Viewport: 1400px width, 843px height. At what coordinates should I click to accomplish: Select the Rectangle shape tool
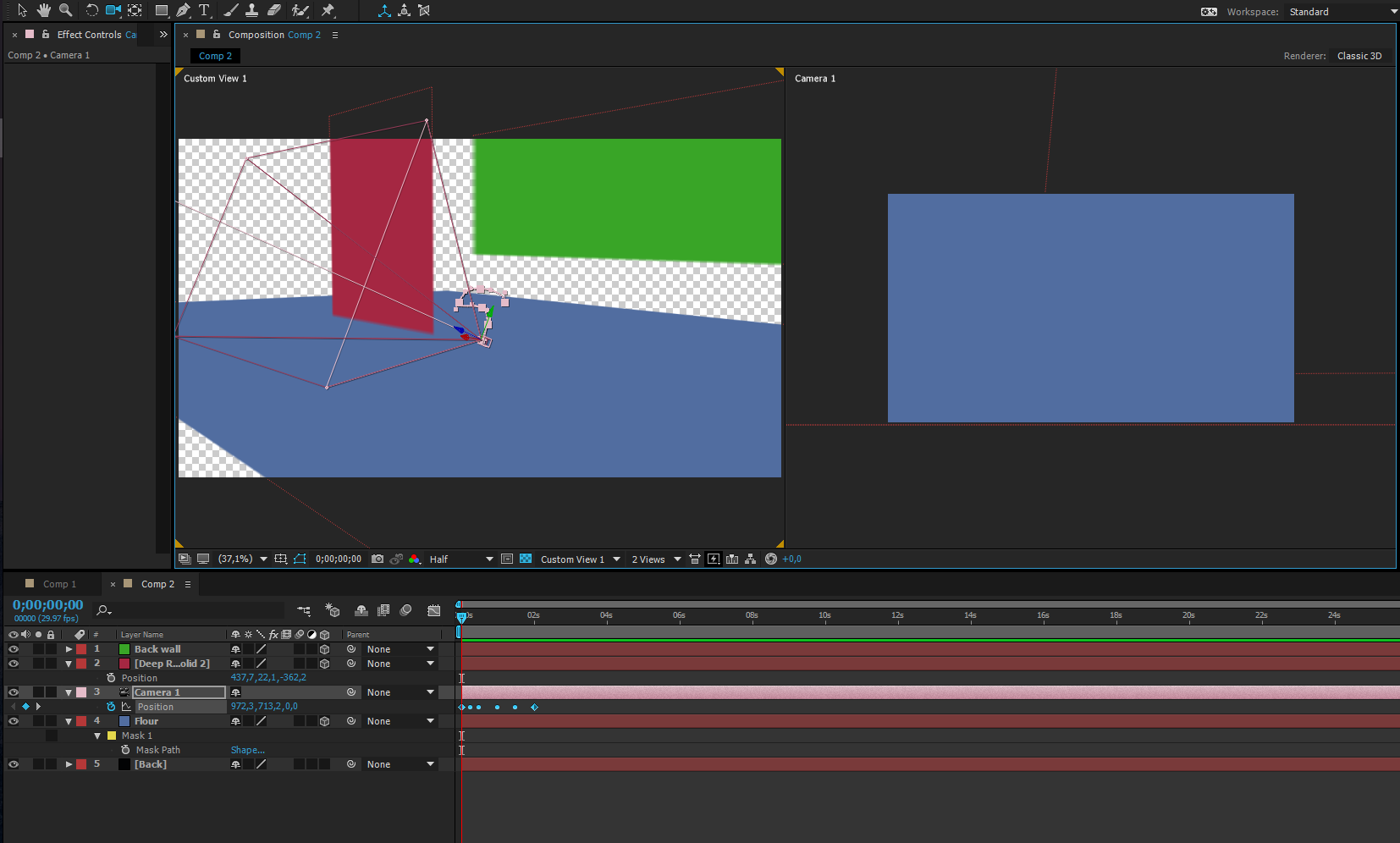point(161,10)
